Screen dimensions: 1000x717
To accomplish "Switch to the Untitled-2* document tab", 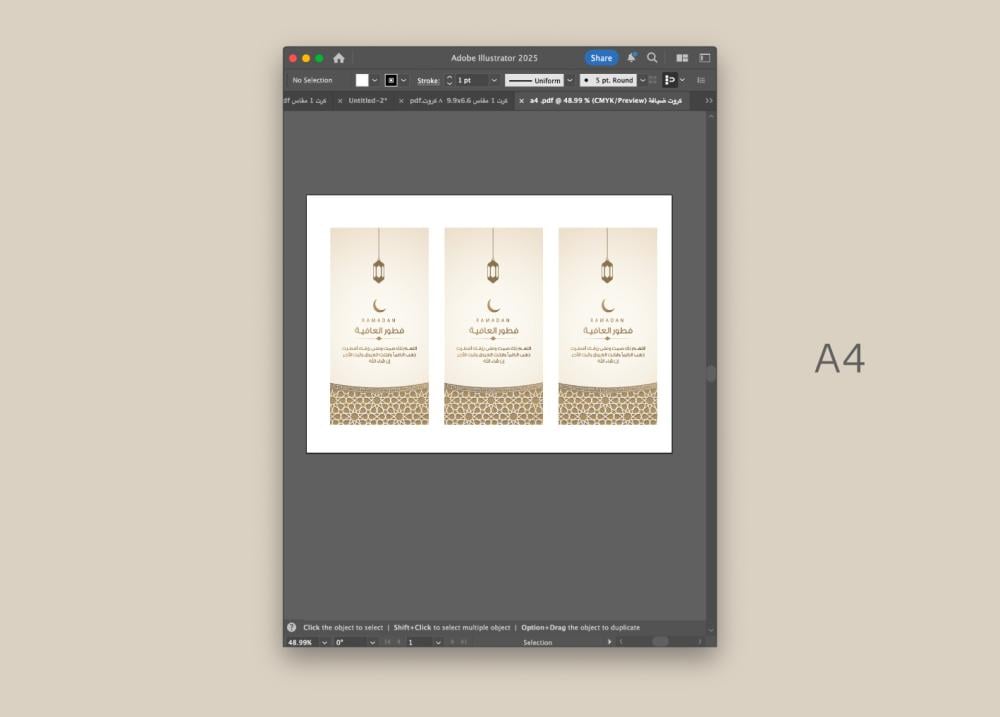I will [x=368, y=101].
